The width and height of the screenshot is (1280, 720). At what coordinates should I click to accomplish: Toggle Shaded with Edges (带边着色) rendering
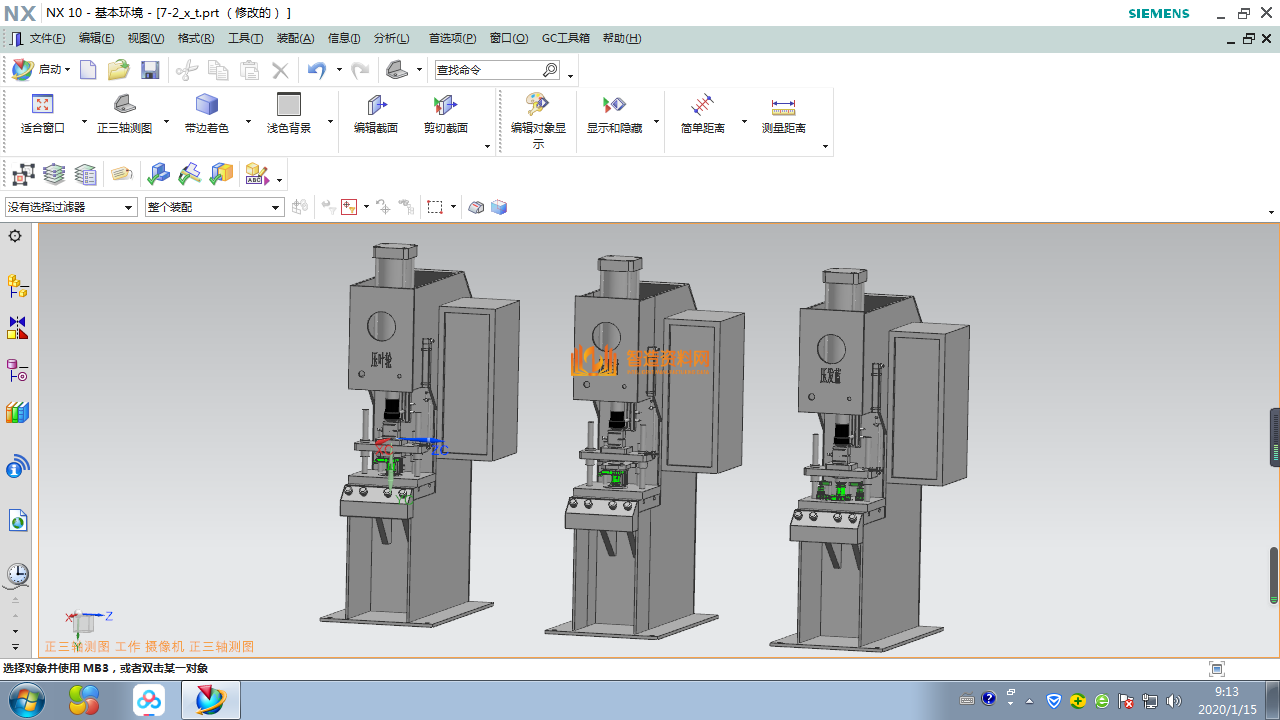pos(207,105)
